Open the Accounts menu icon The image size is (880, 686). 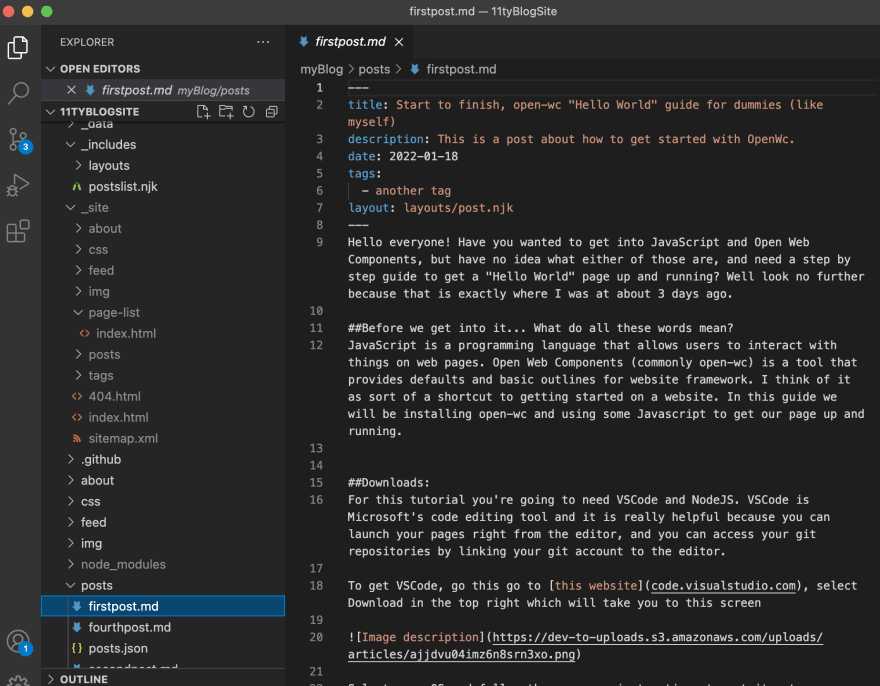[18, 641]
